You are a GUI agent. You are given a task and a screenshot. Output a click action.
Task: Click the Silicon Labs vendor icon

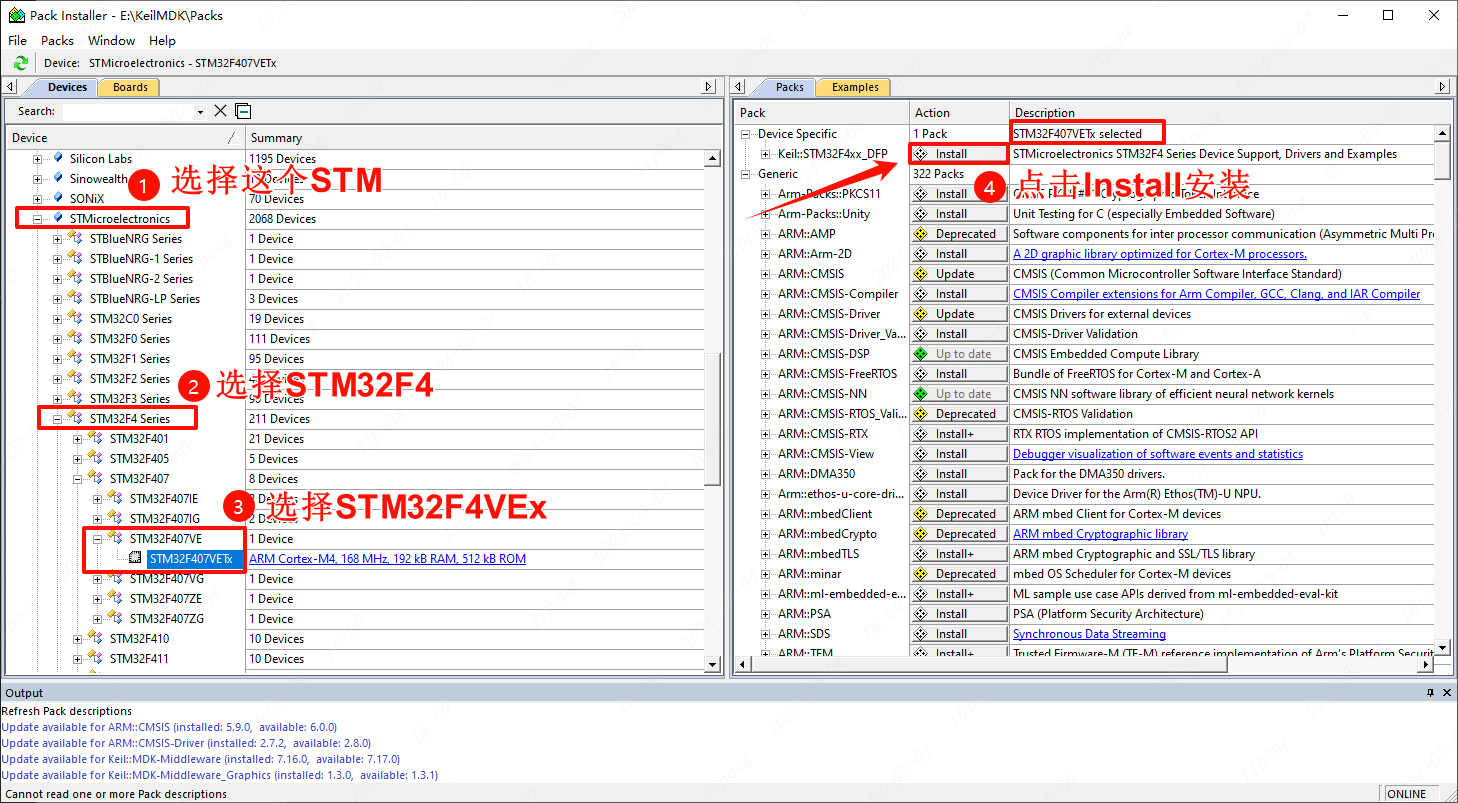pyautogui.click(x=58, y=158)
